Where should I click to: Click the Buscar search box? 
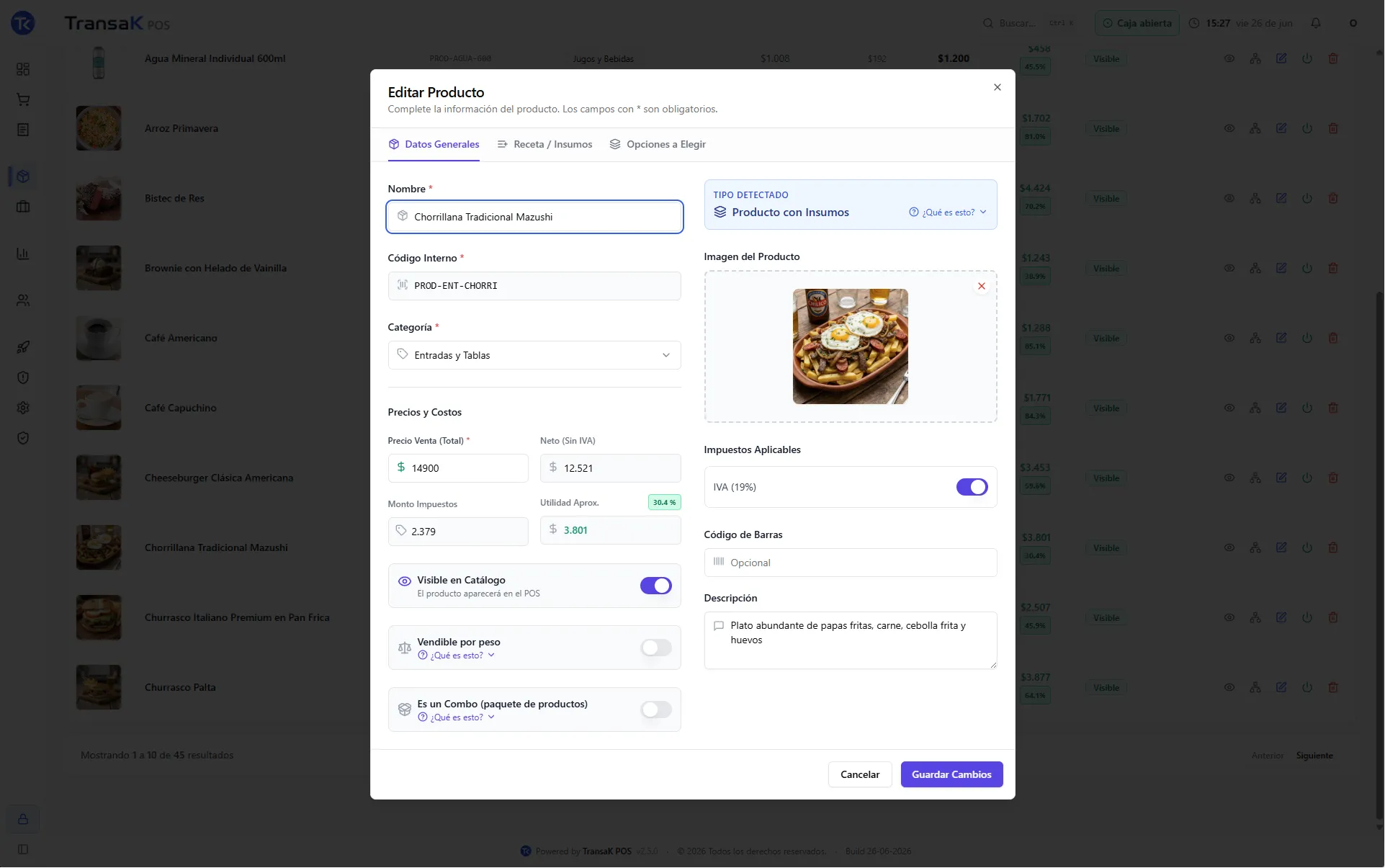pos(1029,23)
